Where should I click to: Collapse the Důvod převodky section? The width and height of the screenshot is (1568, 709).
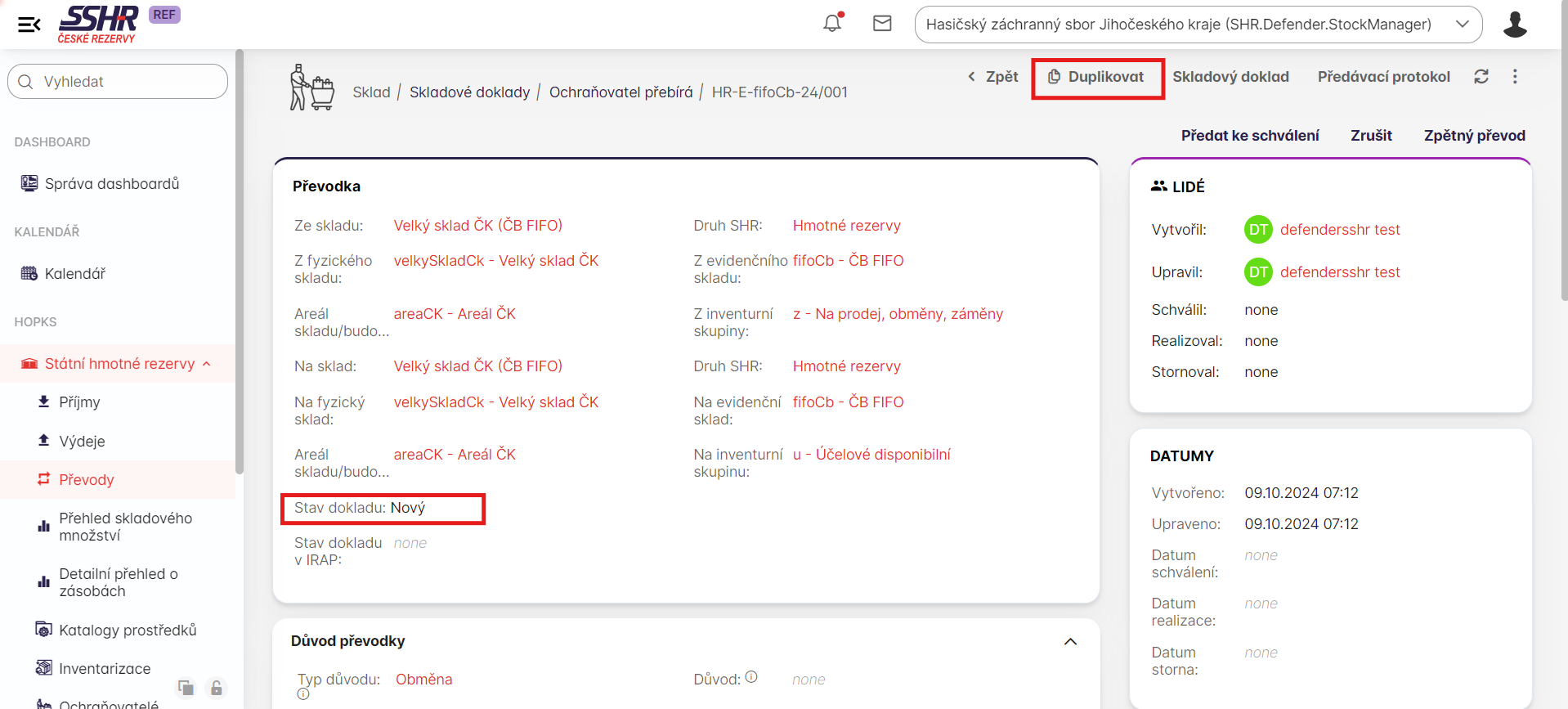(1070, 641)
